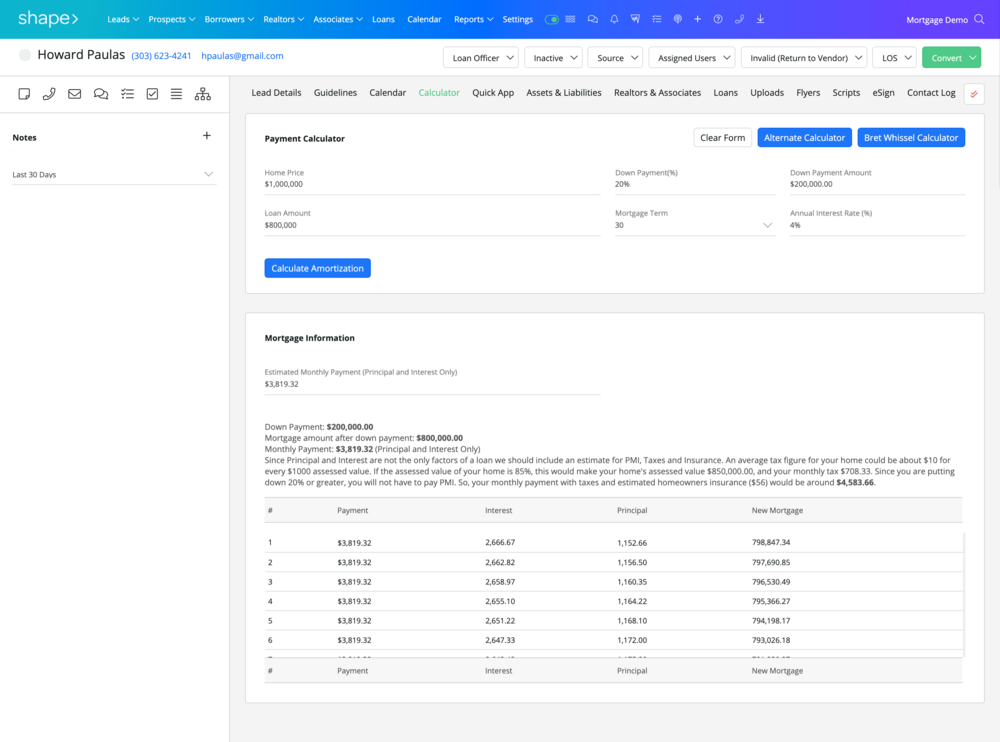Click the top bar chart board icon
1000x742 pixels.
pyautogui.click(x=635, y=19)
